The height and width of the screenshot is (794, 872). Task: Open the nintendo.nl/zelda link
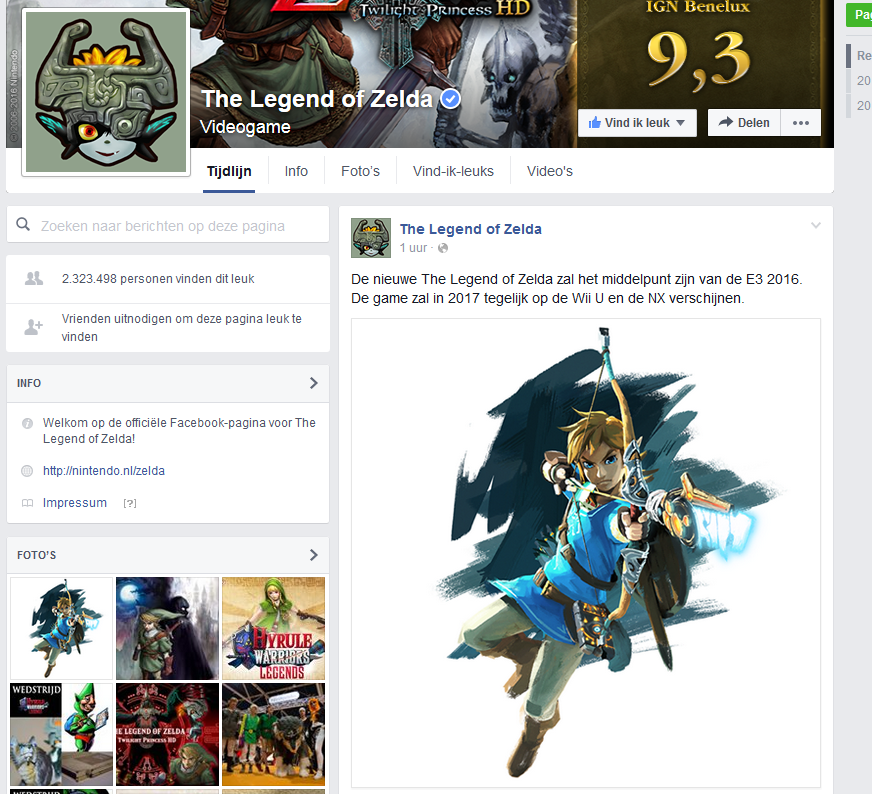pos(104,471)
